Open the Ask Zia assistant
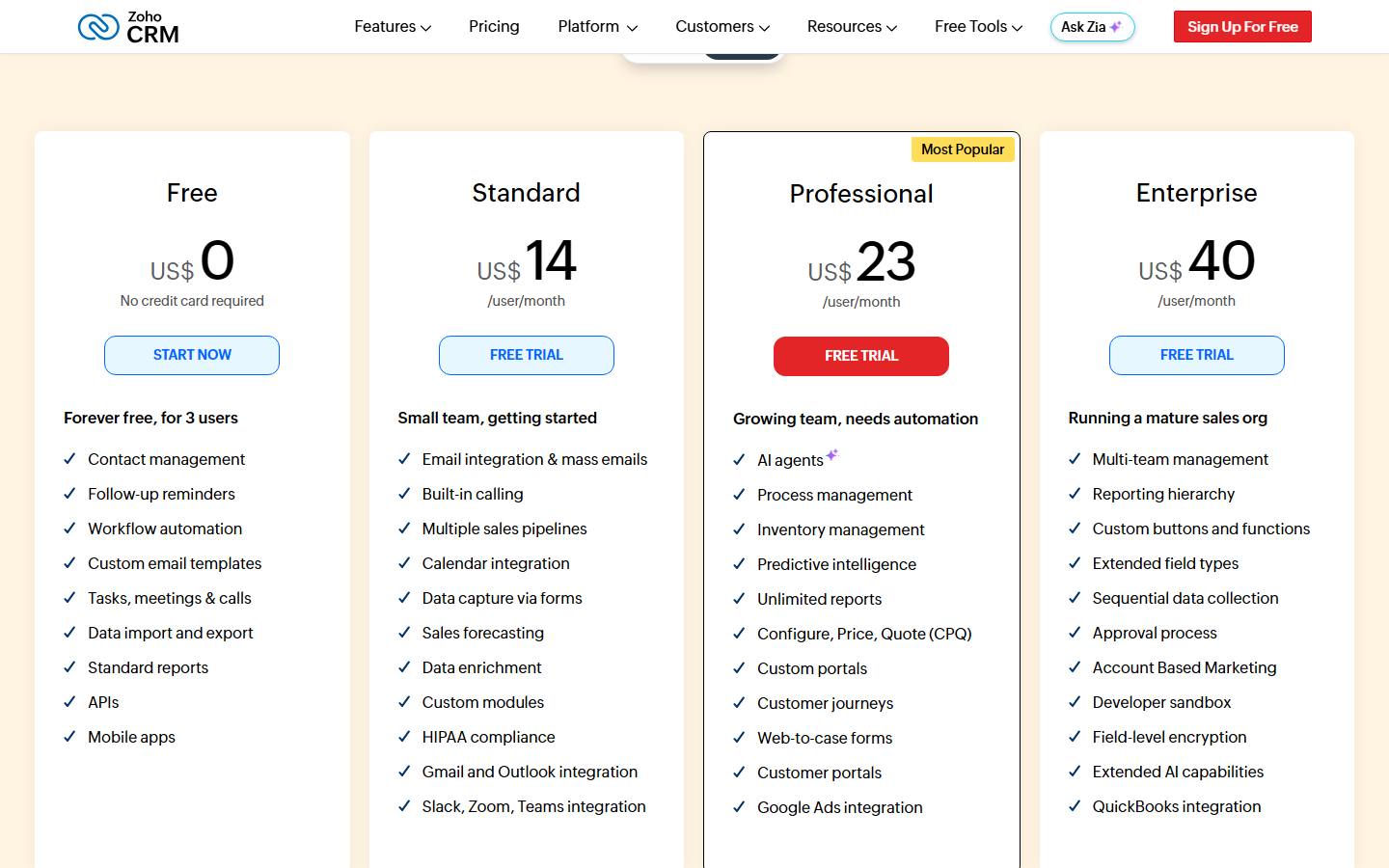Screen dimensions: 1389x868 pos(1092,27)
